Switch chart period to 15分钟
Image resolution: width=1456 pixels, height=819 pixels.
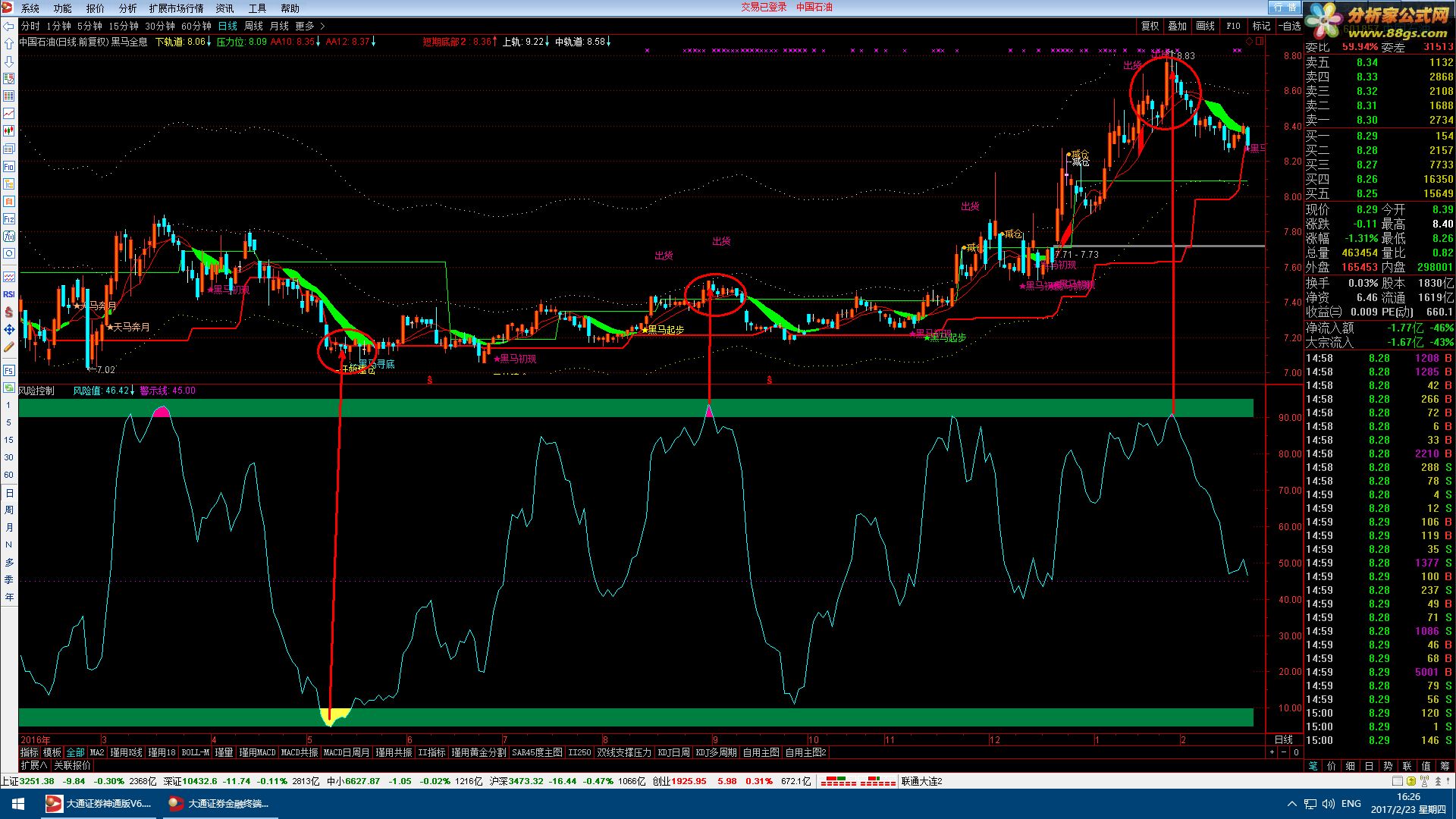(124, 26)
